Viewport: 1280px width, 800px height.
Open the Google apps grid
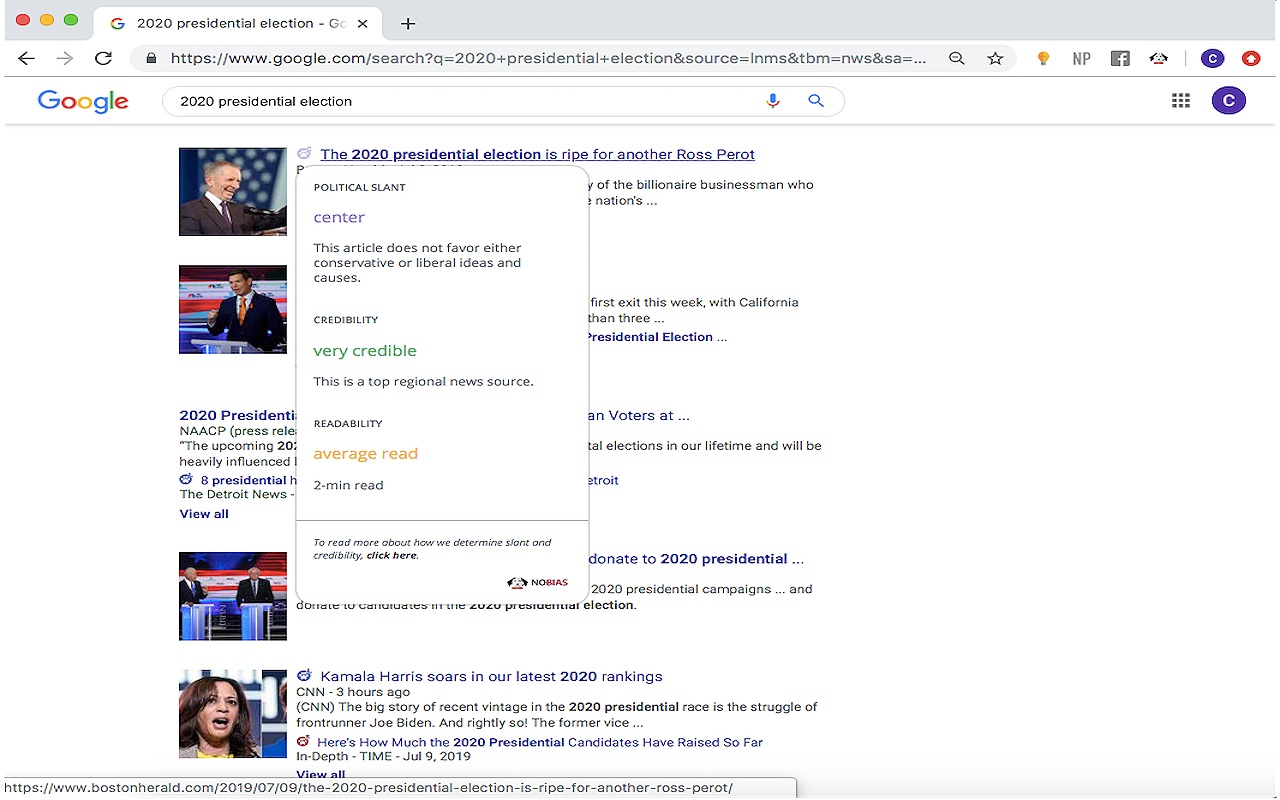pyautogui.click(x=1181, y=100)
